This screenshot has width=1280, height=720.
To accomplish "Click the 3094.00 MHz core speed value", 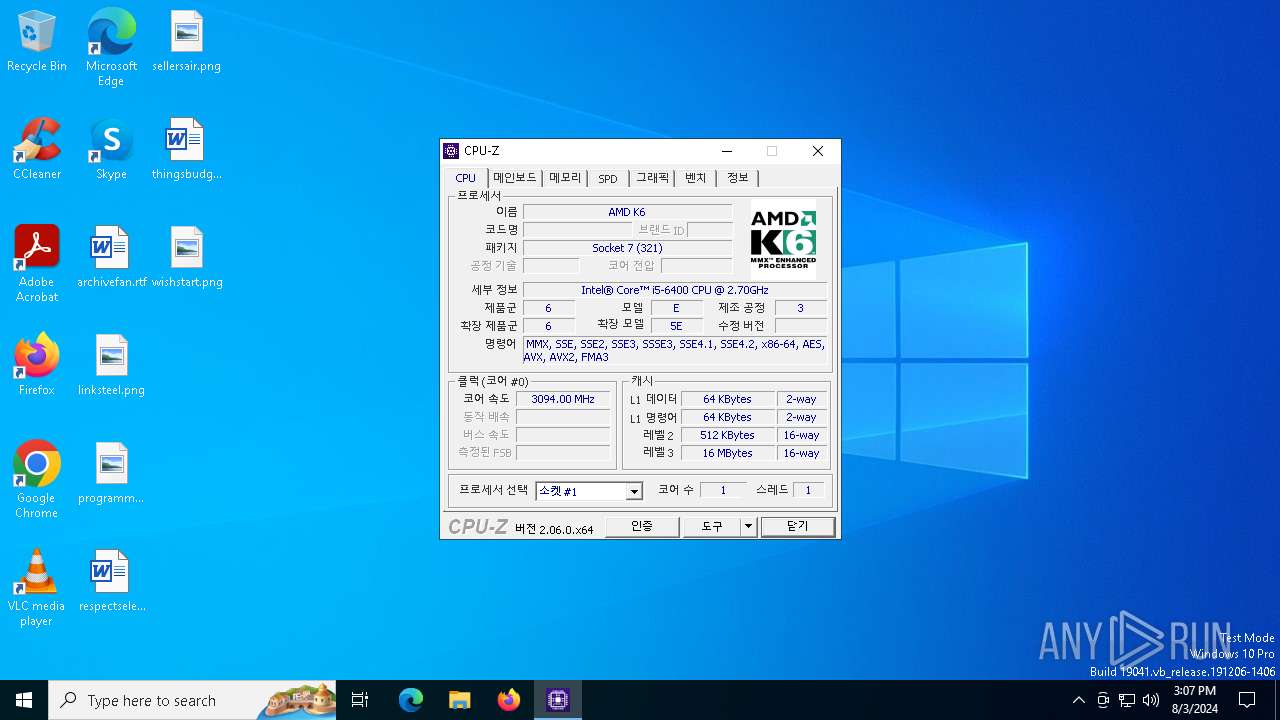I will pos(563,399).
